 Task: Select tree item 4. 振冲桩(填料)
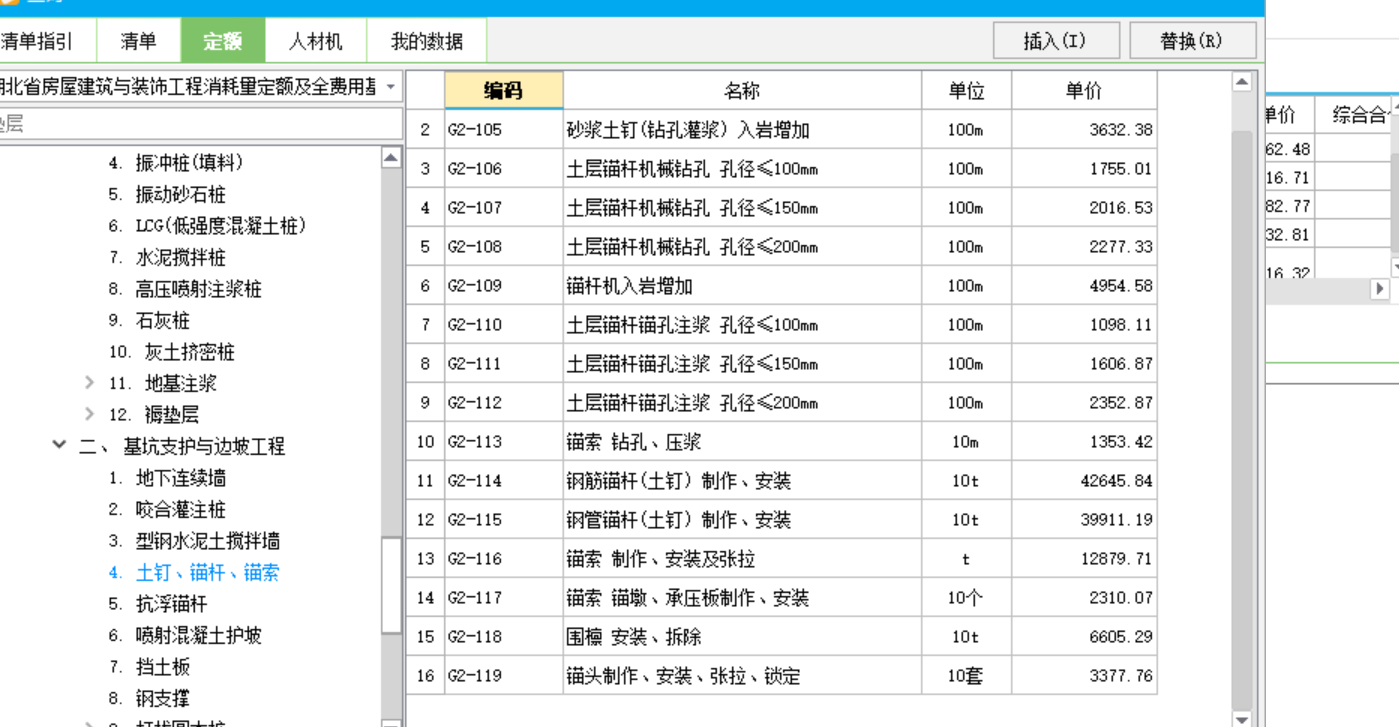[175, 162]
